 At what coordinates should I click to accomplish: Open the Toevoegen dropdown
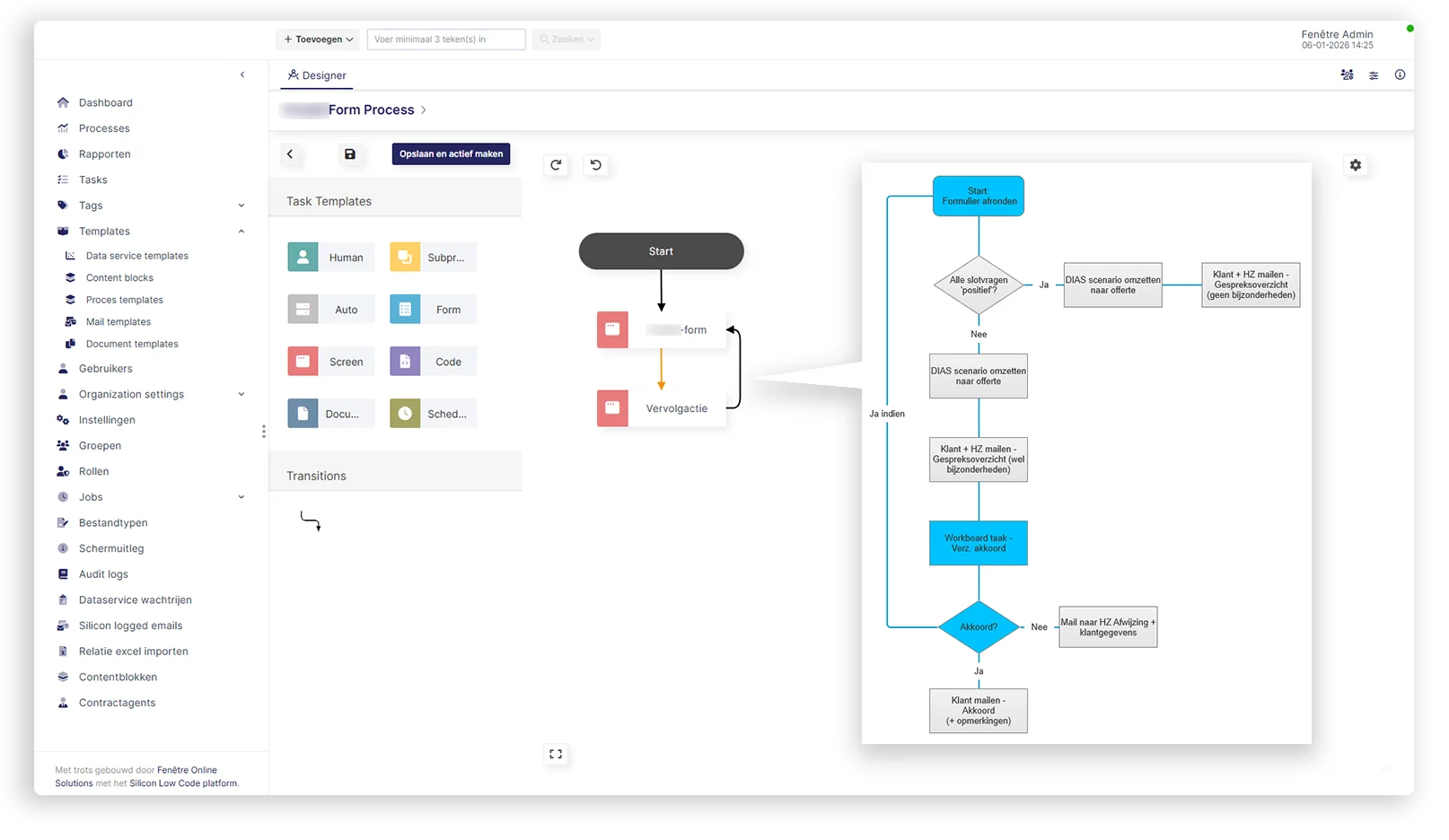(x=319, y=39)
